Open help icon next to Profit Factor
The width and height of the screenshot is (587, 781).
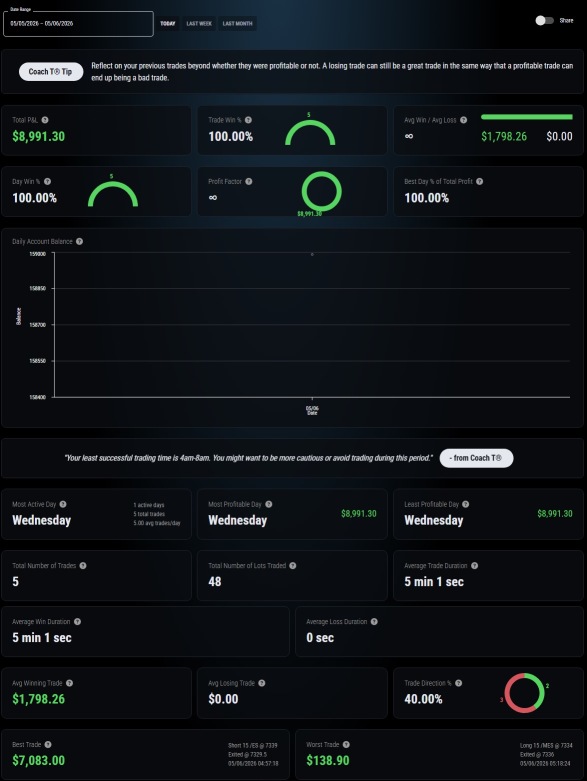point(248,182)
